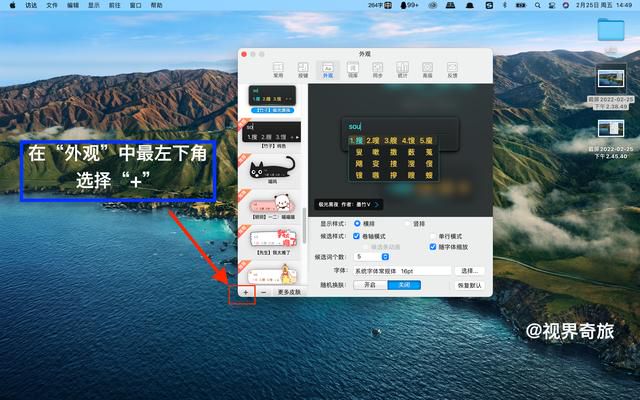Click the 选择... font button
The height and width of the screenshot is (400, 640).
469,271
